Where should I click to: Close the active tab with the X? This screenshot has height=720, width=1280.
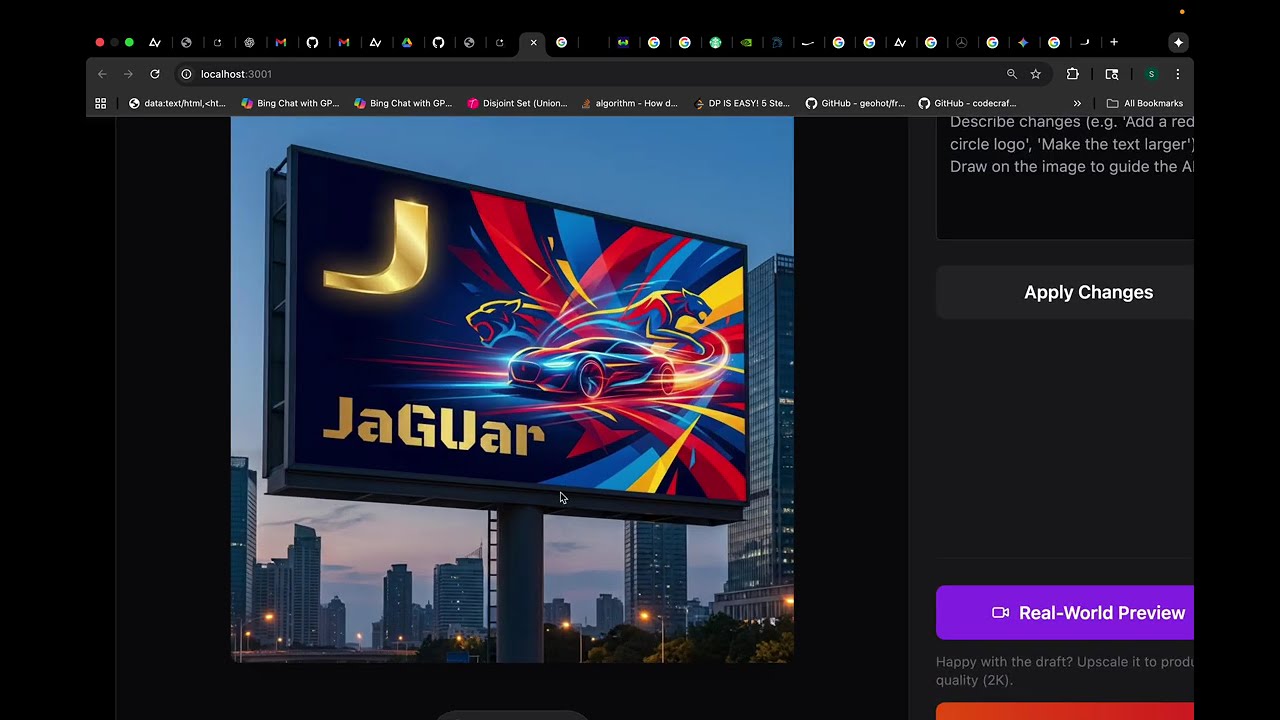[534, 42]
